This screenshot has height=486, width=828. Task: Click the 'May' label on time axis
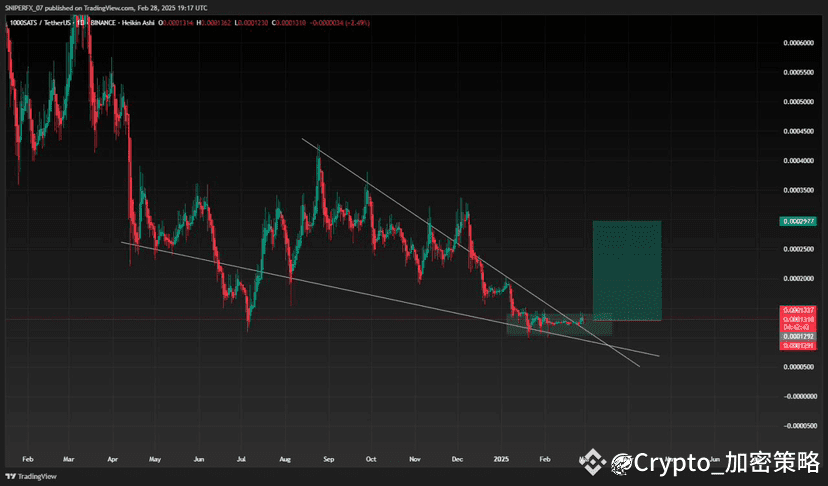[155, 459]
